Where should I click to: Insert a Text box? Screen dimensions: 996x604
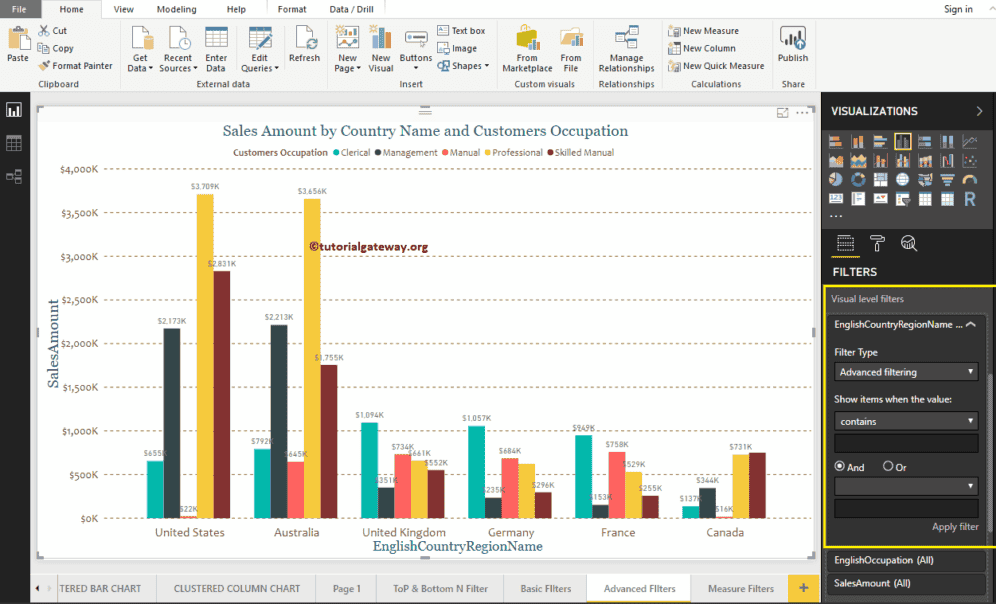click(460, 31)
